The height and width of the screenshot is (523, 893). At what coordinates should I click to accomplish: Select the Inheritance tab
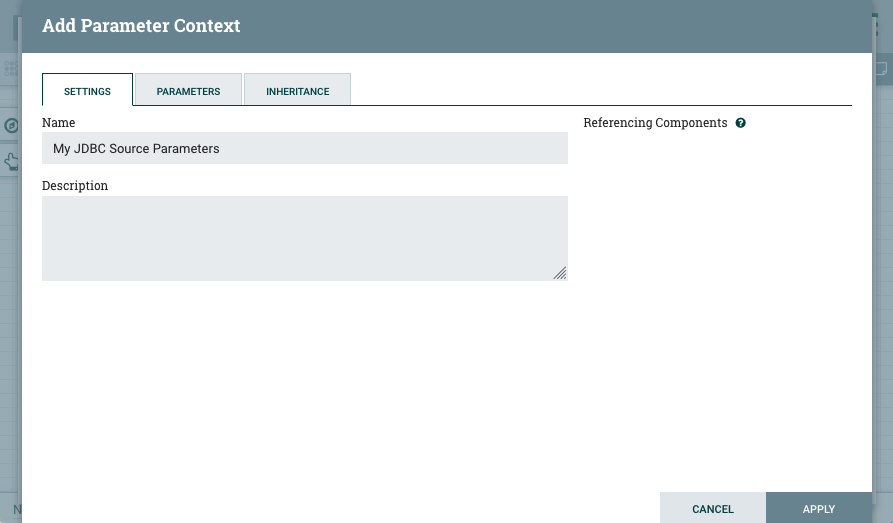click(x=297, y=90)
